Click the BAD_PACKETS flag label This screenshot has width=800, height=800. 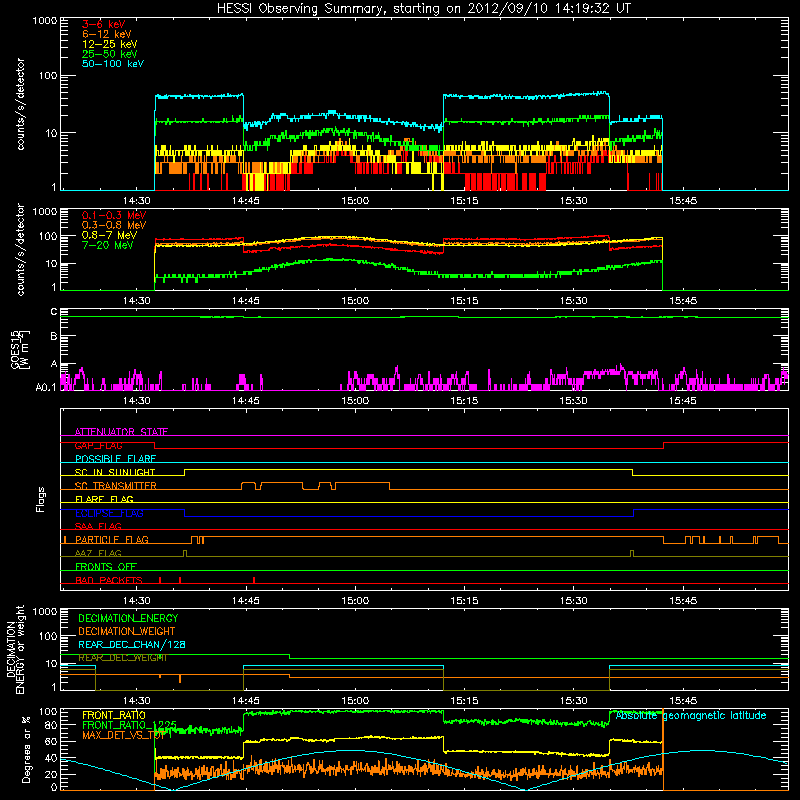109,580
